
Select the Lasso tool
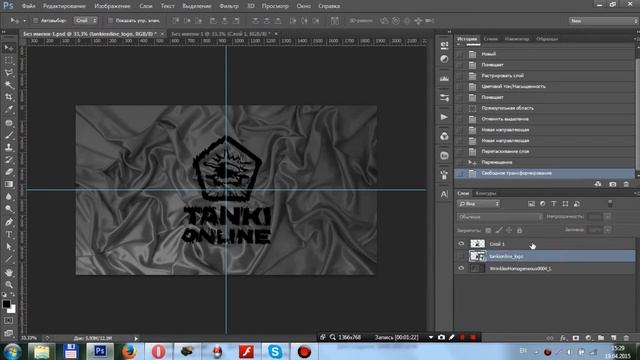click(9, 73)
